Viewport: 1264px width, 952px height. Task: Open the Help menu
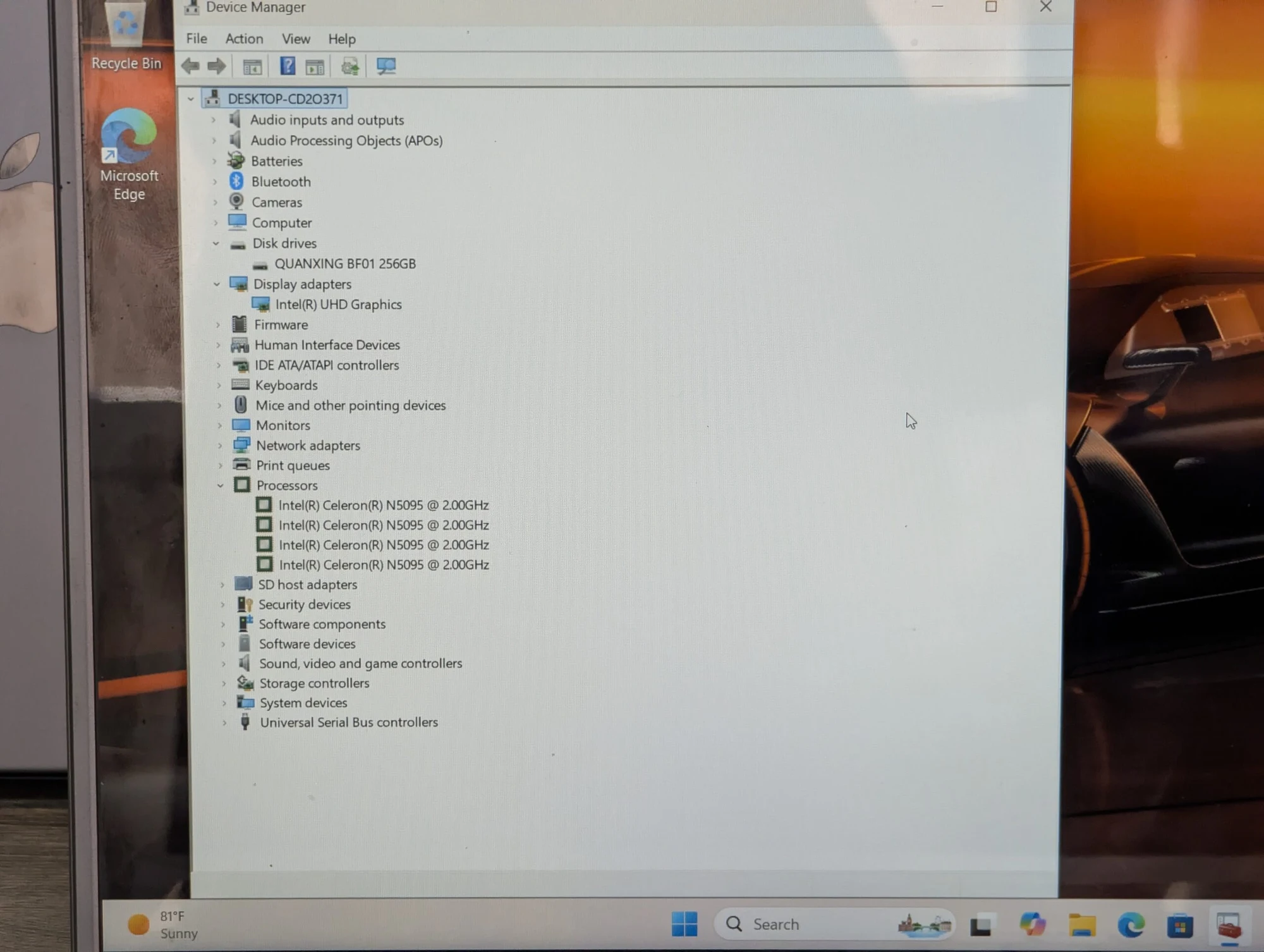pos(342,39)
